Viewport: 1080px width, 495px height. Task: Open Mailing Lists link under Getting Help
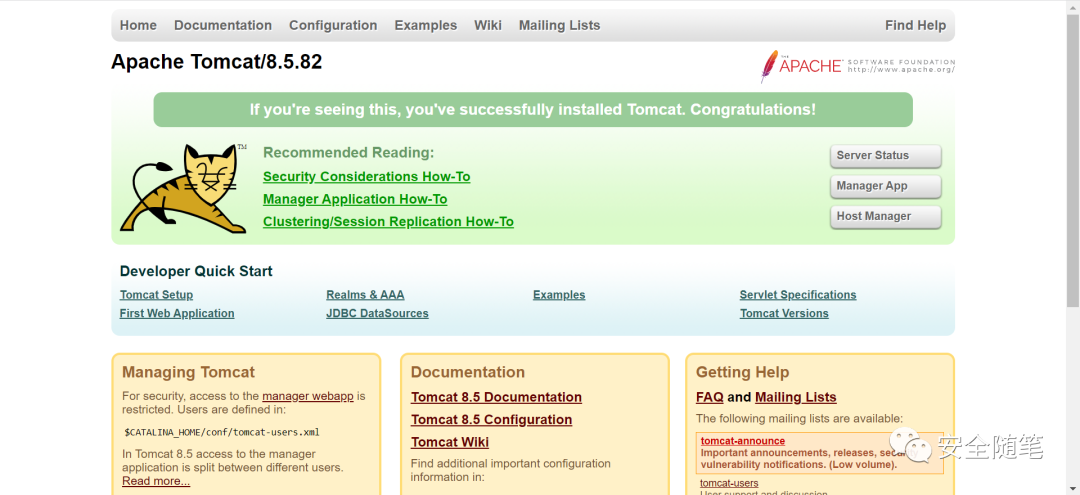(x=796, y=397)
